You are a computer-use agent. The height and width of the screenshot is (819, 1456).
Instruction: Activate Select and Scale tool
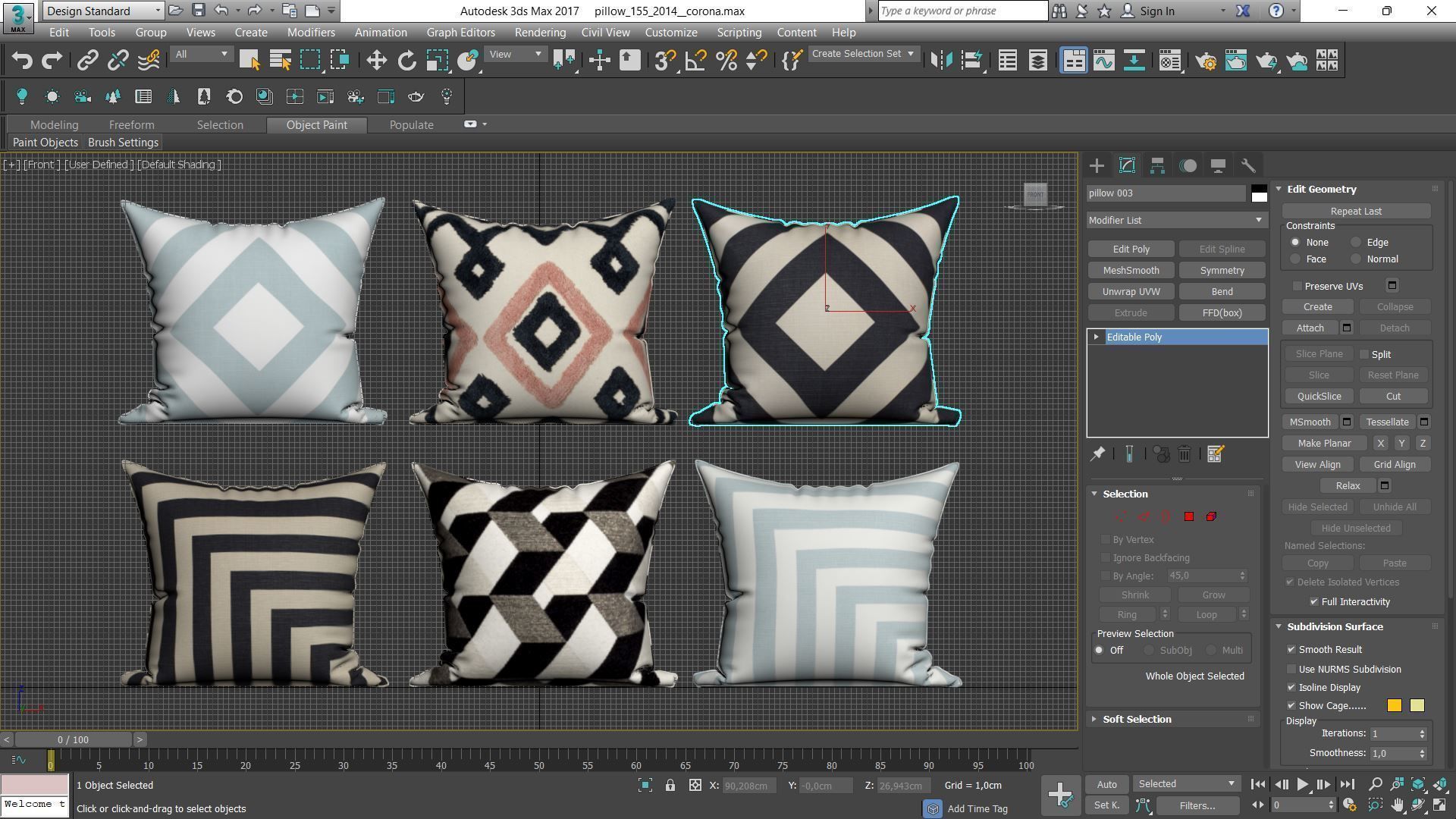(x=437, y=61)
